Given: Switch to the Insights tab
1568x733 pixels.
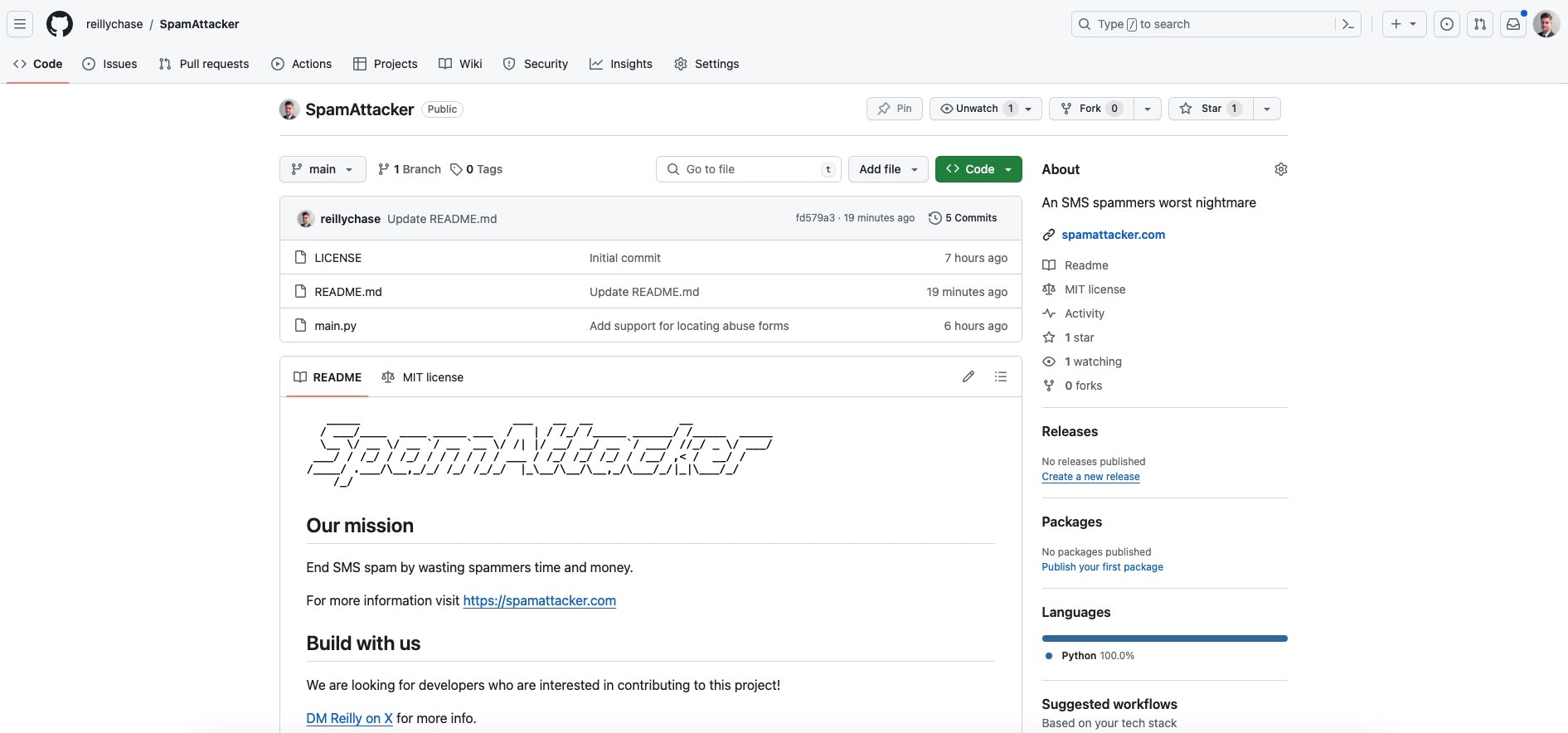Looking at the screenshot, I should [x=621, y=64].
